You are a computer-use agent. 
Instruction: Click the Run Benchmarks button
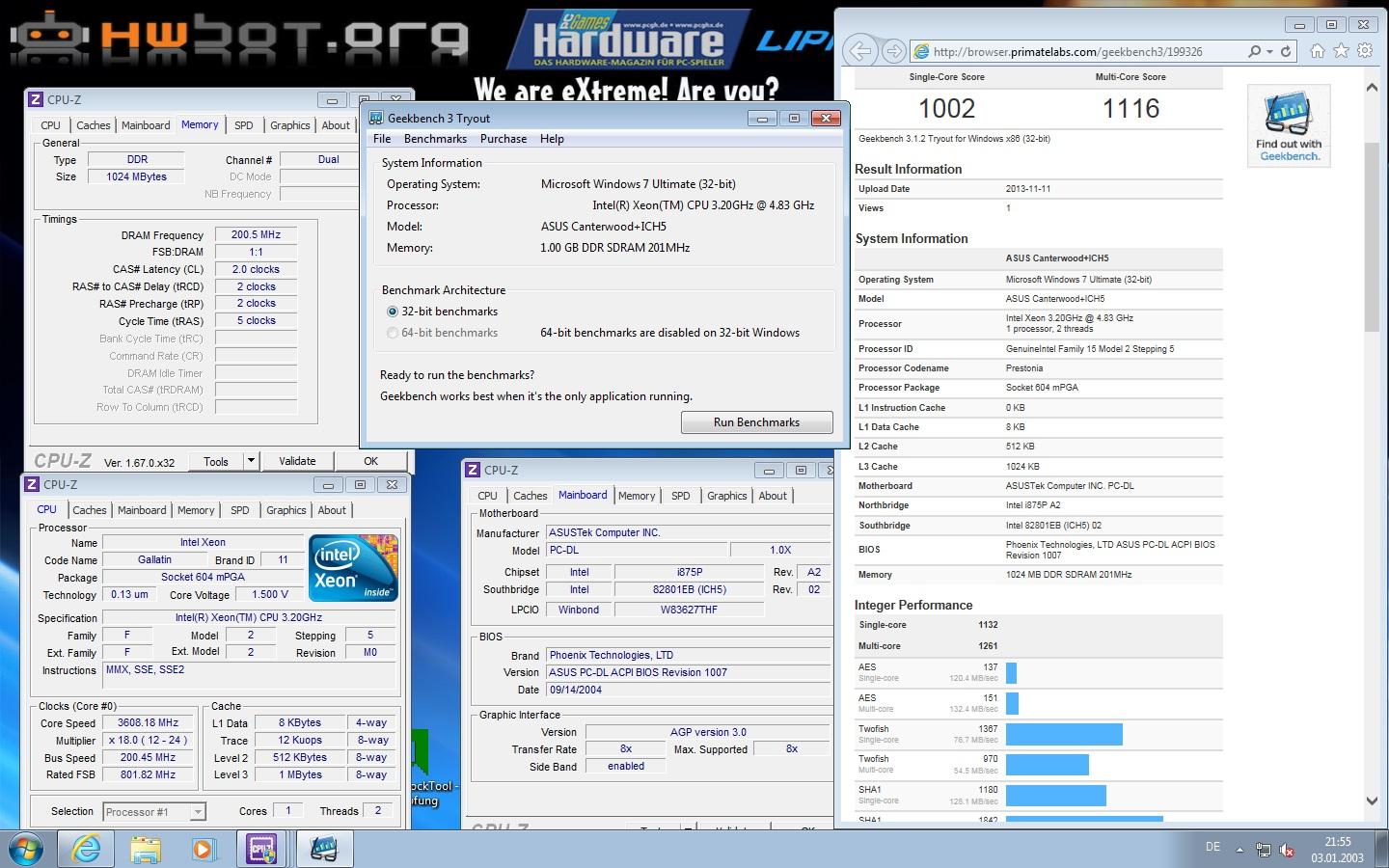[756, 422]
